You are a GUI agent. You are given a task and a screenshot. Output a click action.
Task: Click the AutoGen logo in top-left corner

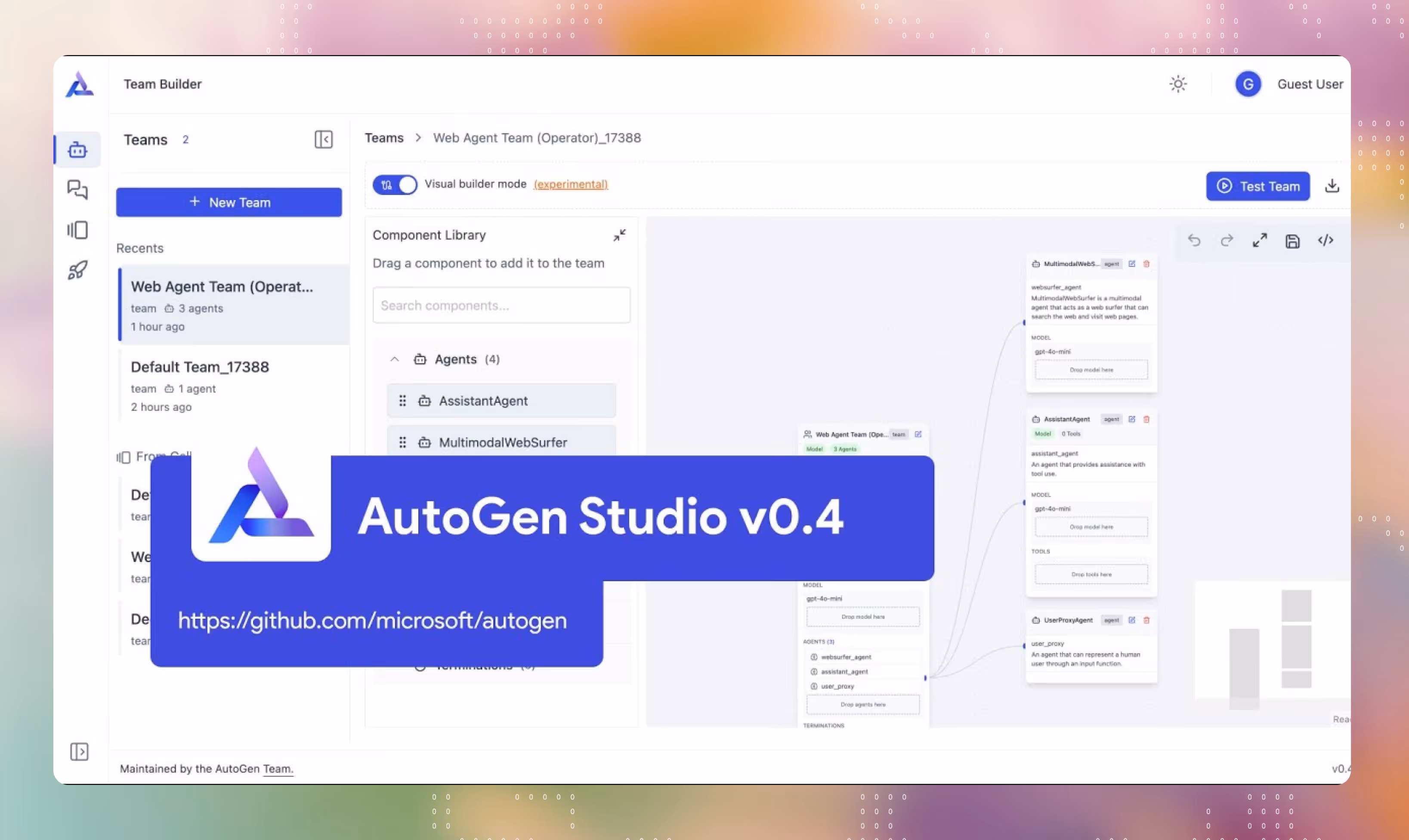[79, 84]
